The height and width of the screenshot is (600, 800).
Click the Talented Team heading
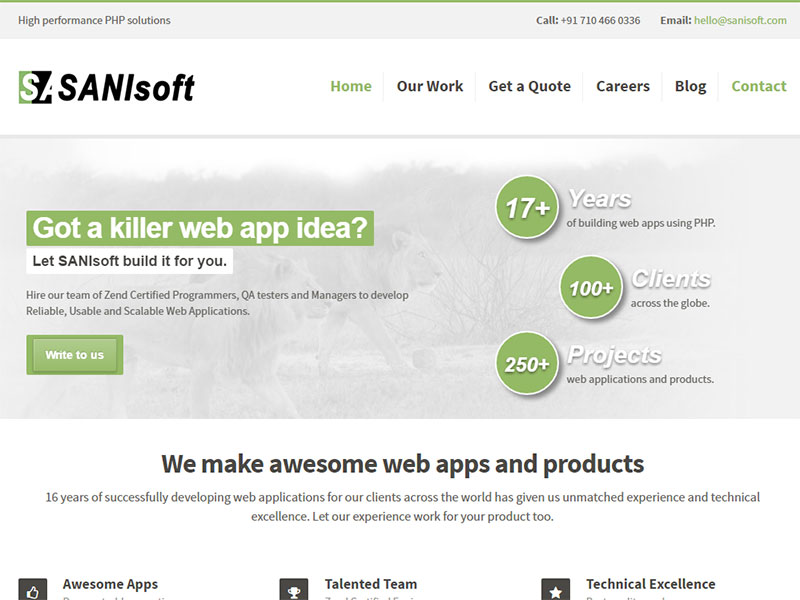pyautogui.click(x=371, y=584)
